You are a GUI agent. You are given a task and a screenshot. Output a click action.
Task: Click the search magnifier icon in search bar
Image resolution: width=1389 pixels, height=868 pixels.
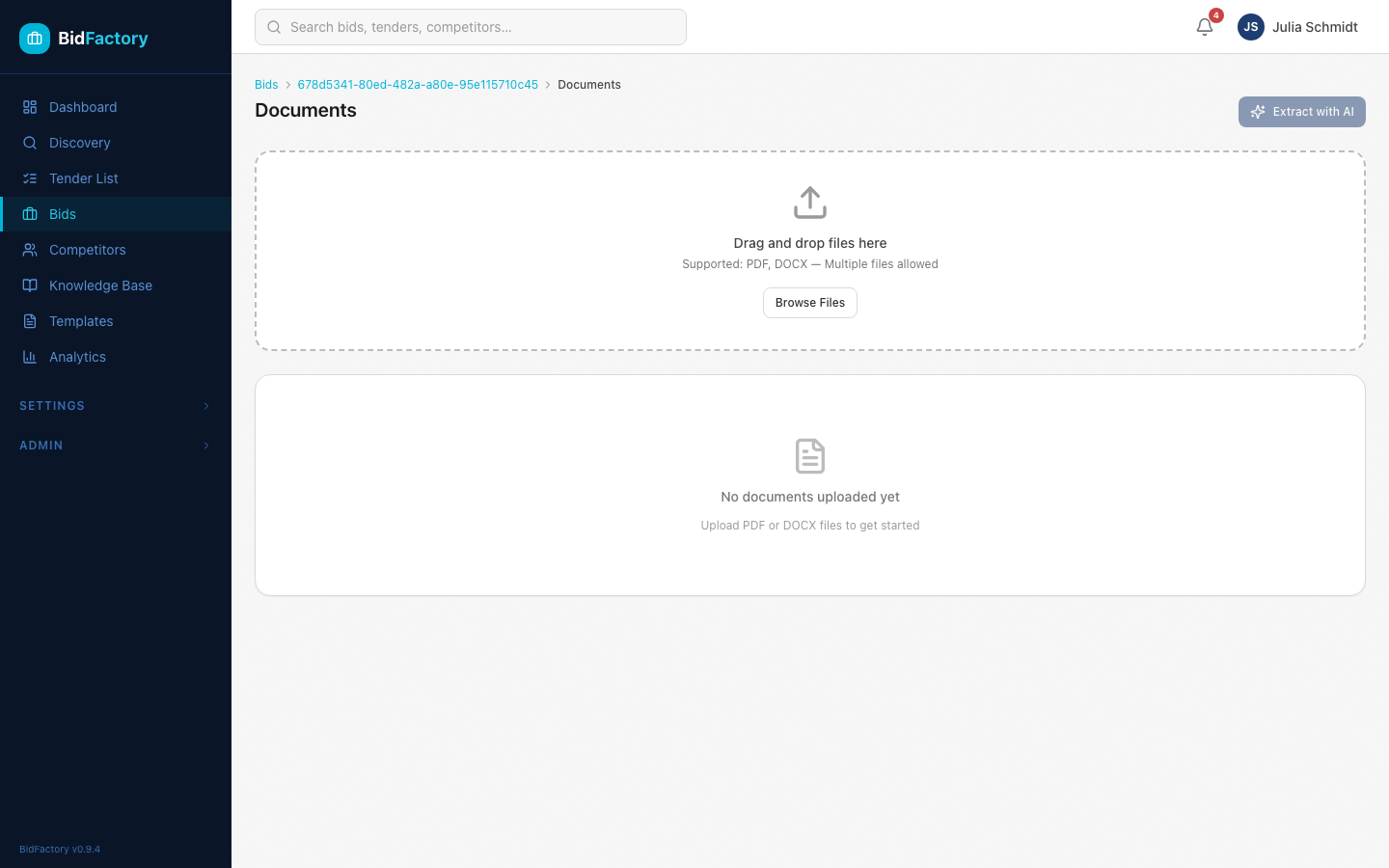[274, 27]
